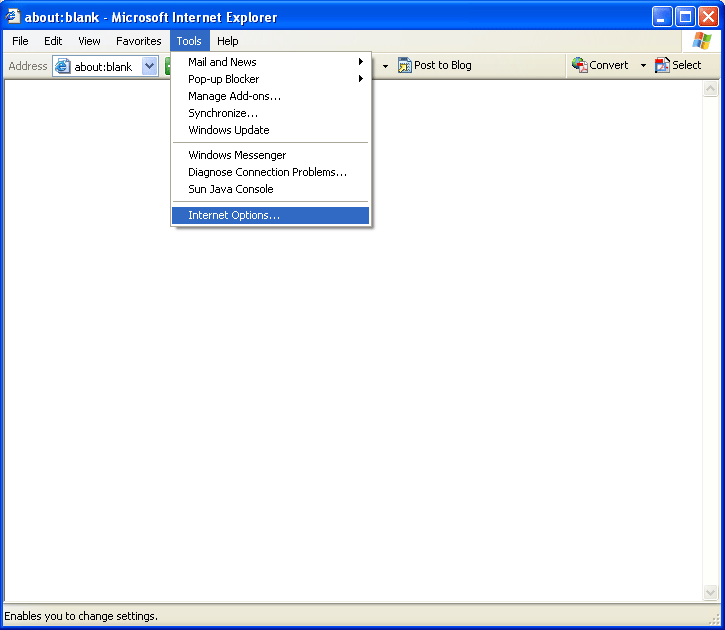Viewport: 725px width, 630px height.
Task: Select Diagnose Connection Problems entry
Action: click(267, 172)
